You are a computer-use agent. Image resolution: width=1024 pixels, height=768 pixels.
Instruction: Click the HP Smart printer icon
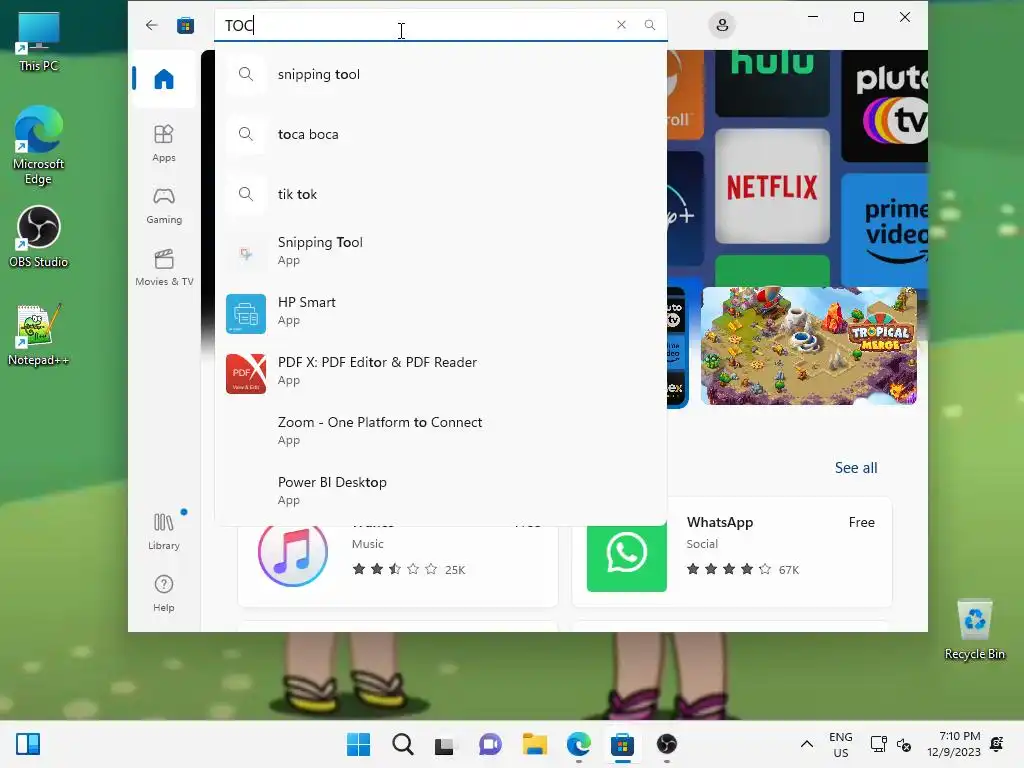pos(246,314)
